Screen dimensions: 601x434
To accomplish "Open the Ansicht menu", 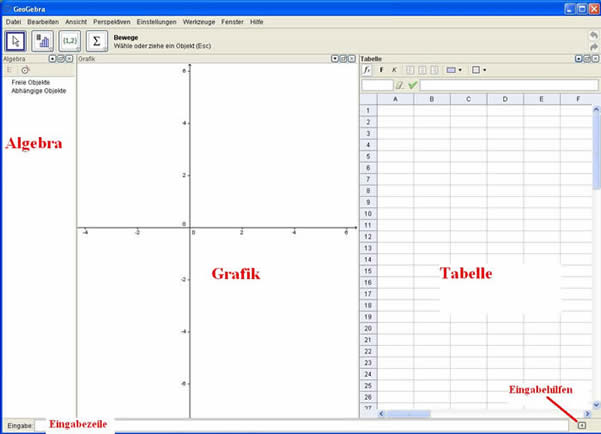I will click(x=76, y=22).
